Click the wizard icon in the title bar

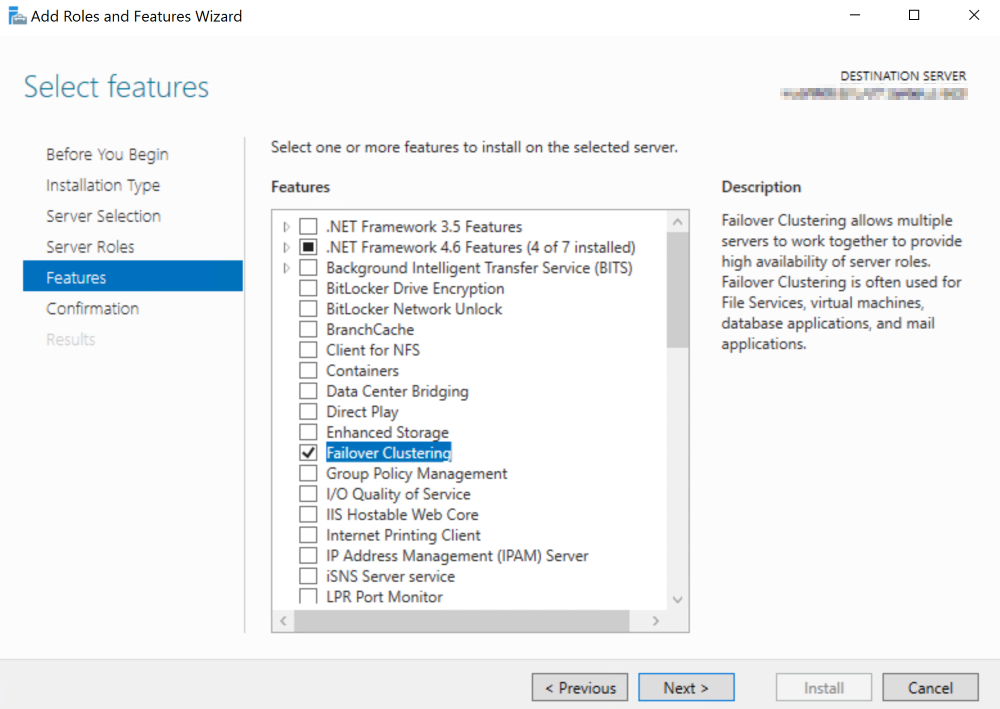coord(16,15)
